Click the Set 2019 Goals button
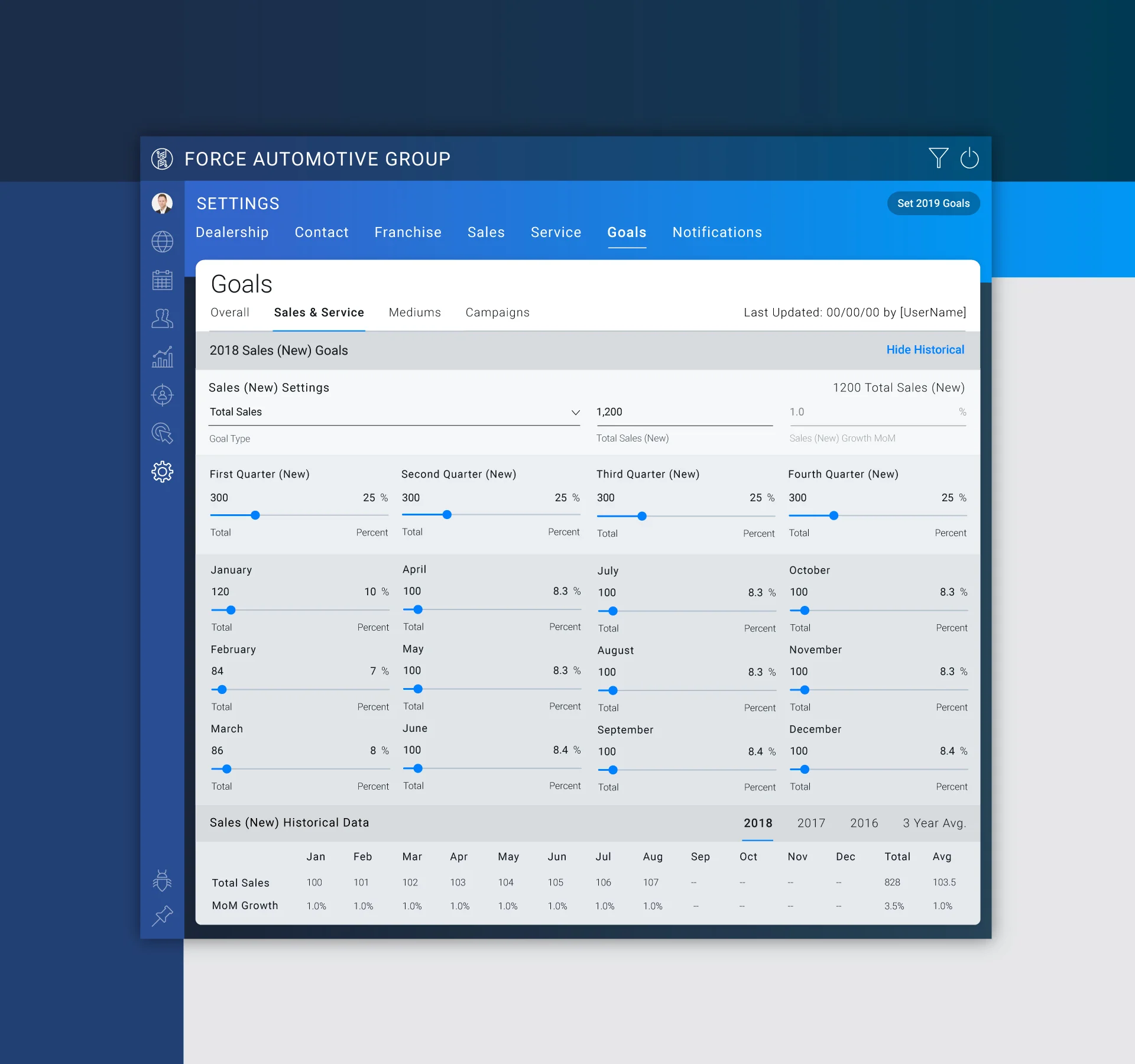The width and height of the screenshot is (1135, 1064). click(x=933, y=203)
